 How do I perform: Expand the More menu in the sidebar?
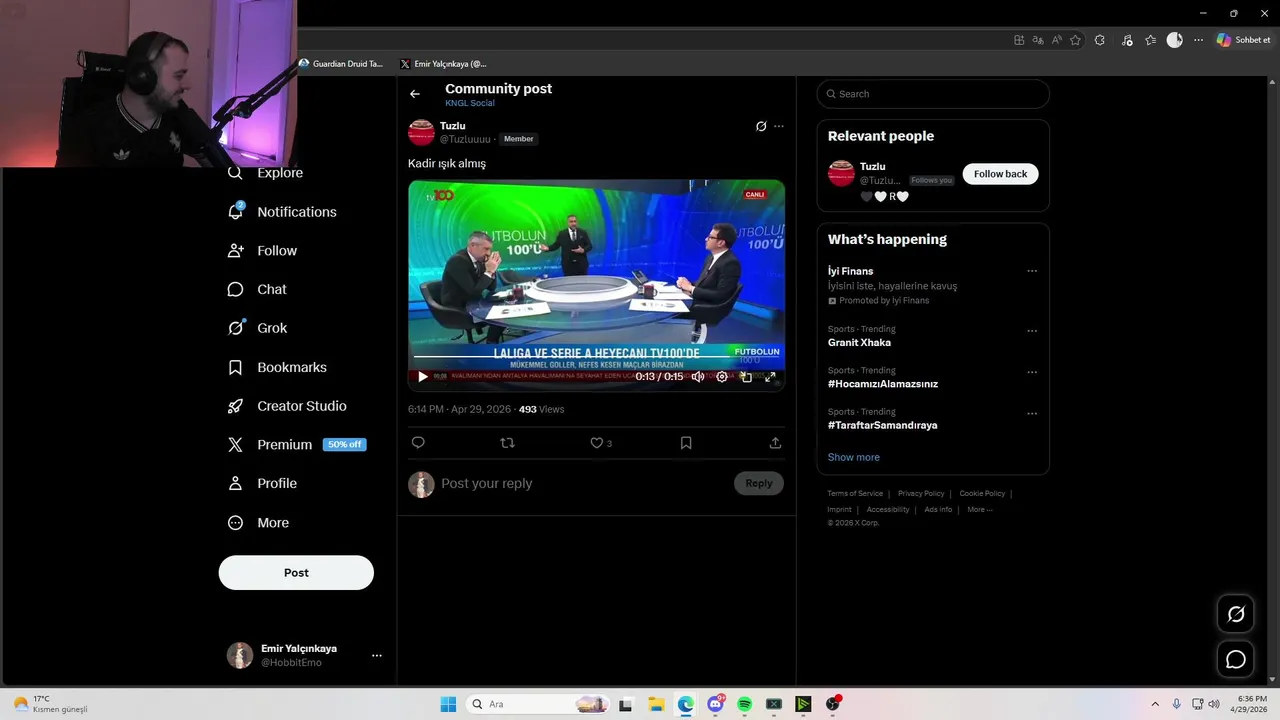pos(259,523)
